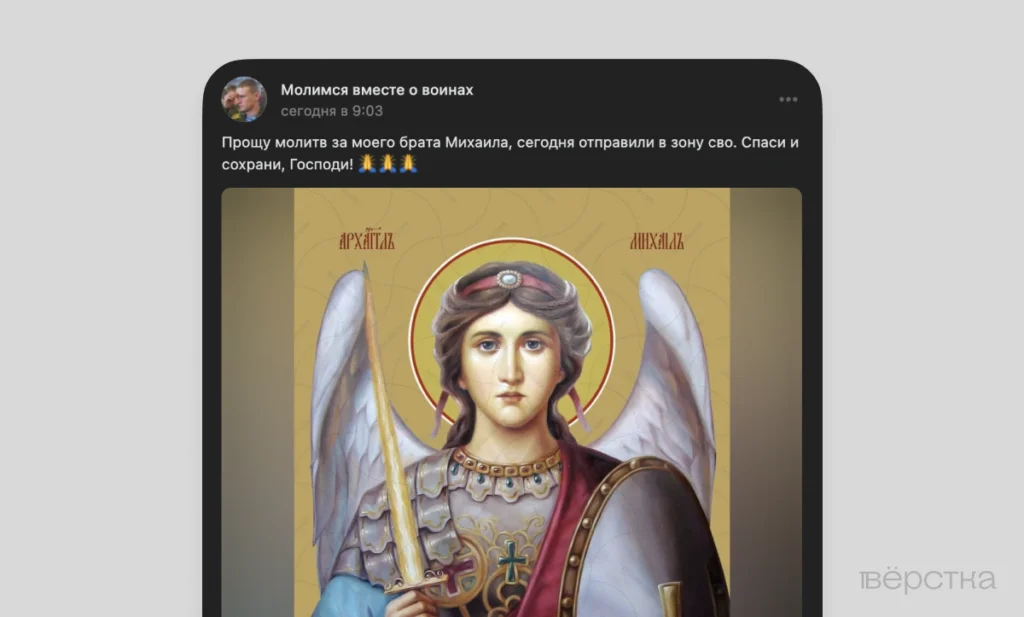This screenshot has height=617, width=1024.
Task: Click the post text about brother Михаил
Action: pyautogui.click(x=510, y=153)
